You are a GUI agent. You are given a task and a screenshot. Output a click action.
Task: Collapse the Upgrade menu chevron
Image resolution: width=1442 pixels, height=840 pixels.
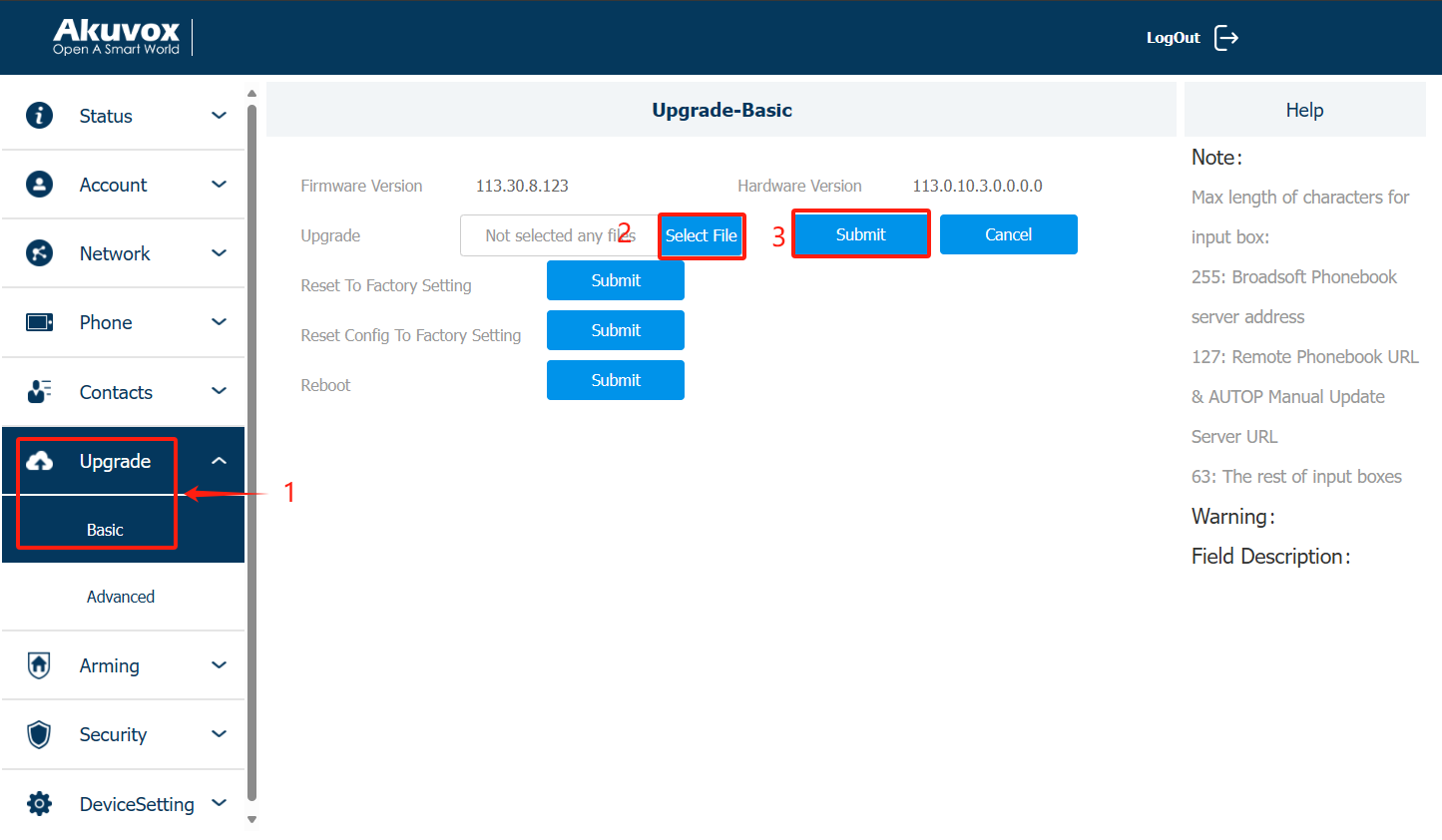(220, 461)
